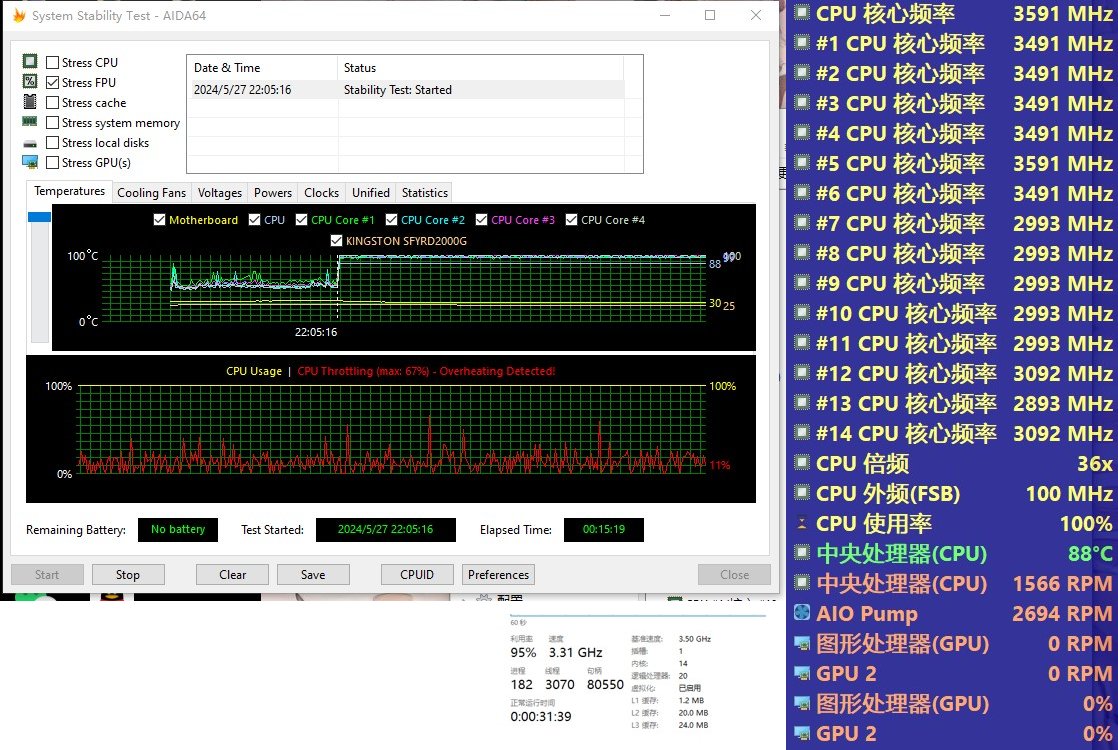
Task: Click the Elapsed Time value 00:15:19
Action: pos(603,530)
